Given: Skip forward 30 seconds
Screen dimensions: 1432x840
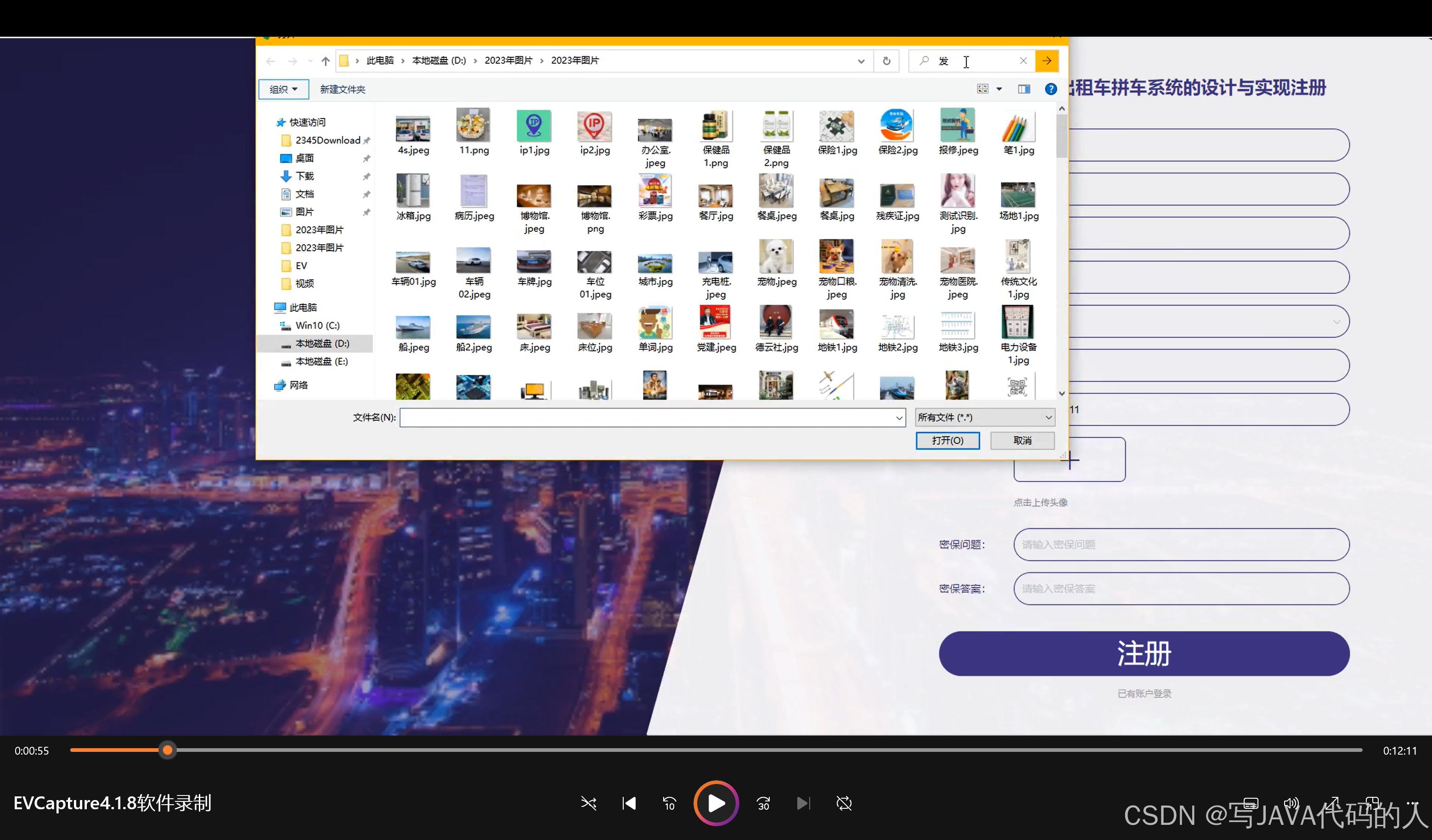Looking at the screenshot, I should [x=763, y=803].
